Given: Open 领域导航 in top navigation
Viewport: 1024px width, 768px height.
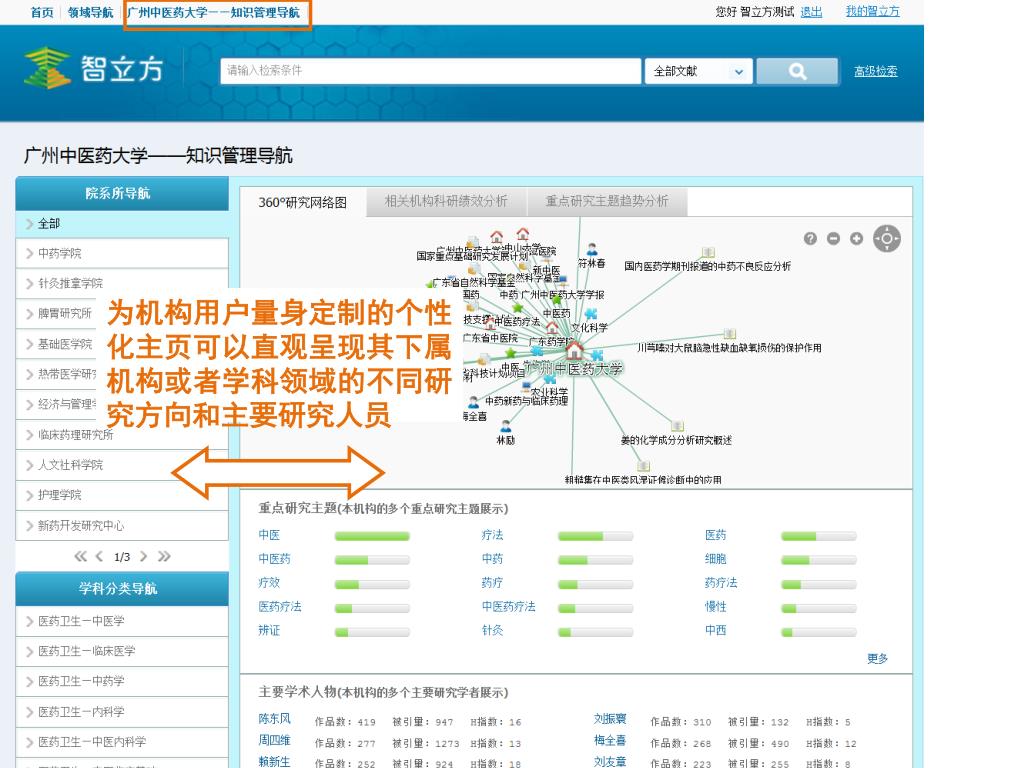Looking at the screenshot, I should pyautogui.click(x=91, y=12).
